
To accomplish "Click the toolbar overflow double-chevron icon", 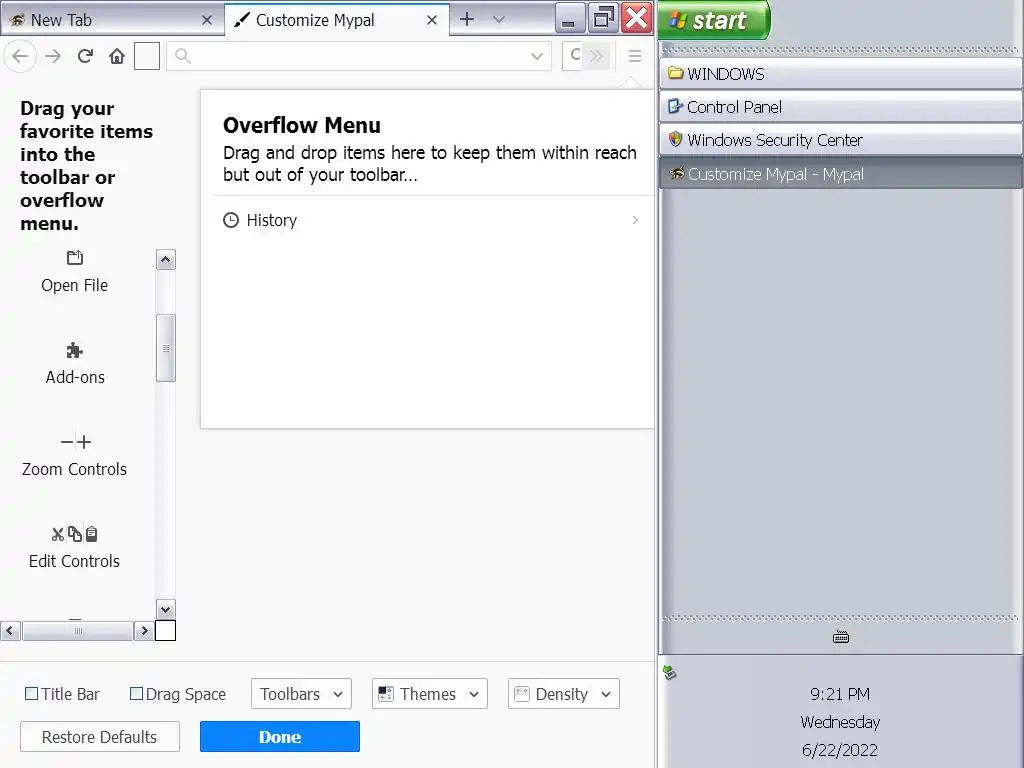I will pyautogui.click(x=596, y=56).
